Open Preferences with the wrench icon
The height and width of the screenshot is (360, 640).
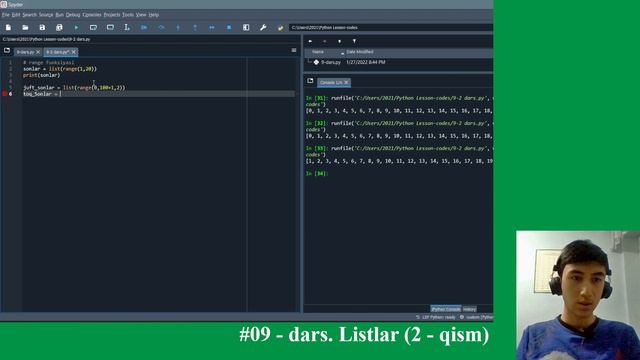click(263, 27)
